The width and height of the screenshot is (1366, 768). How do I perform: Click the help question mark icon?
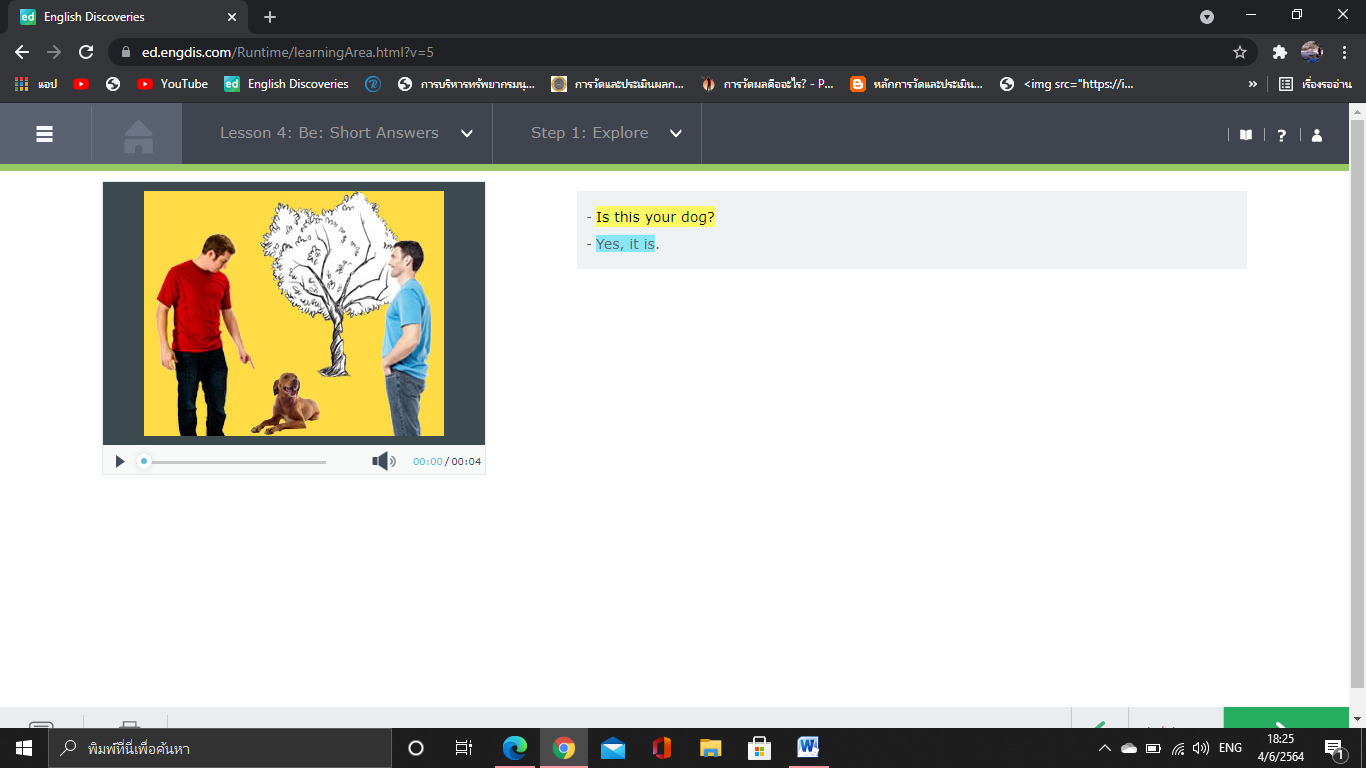pyautogui.click(x=1281, y=135)
